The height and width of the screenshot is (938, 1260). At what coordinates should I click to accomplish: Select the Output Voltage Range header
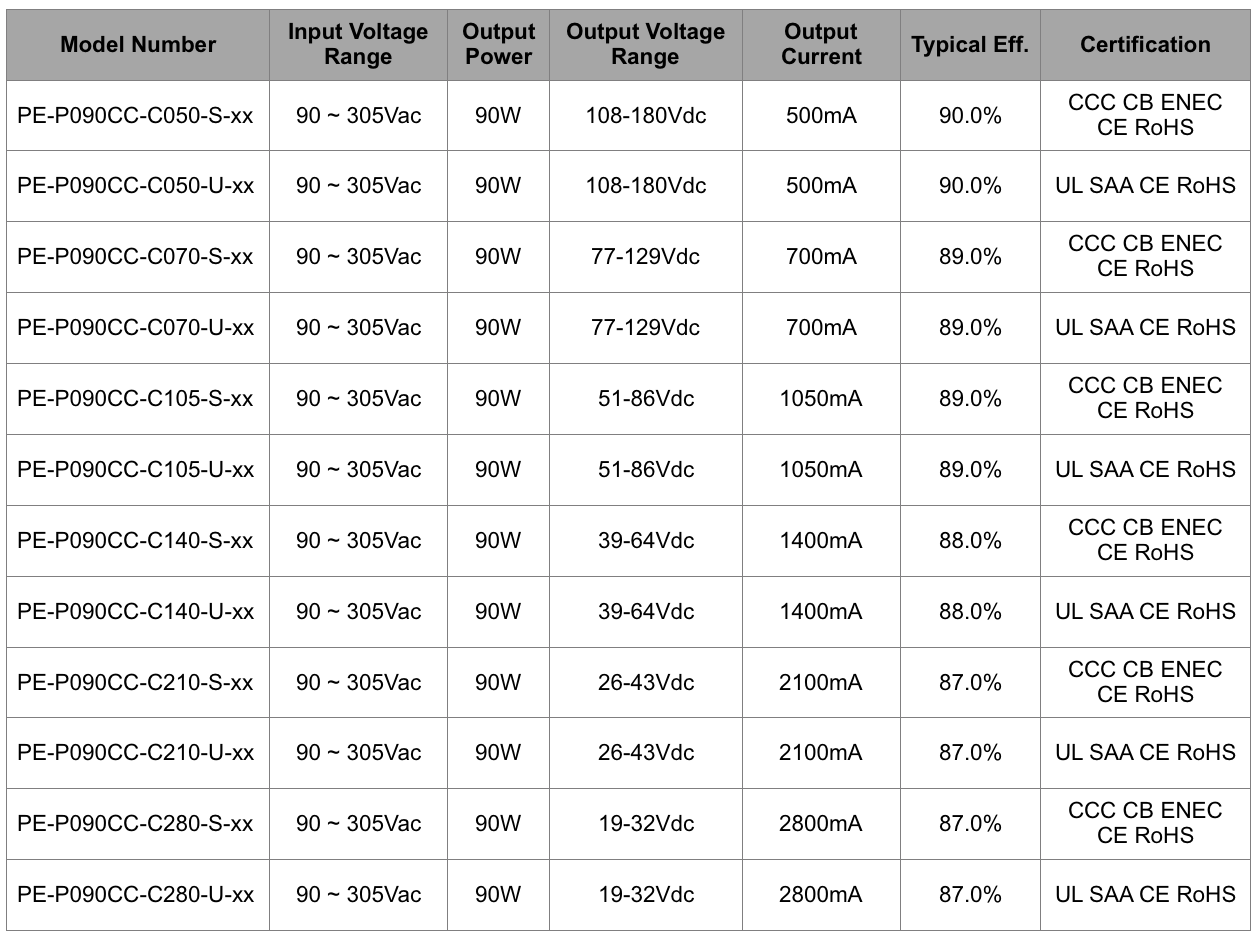[645, 45]
